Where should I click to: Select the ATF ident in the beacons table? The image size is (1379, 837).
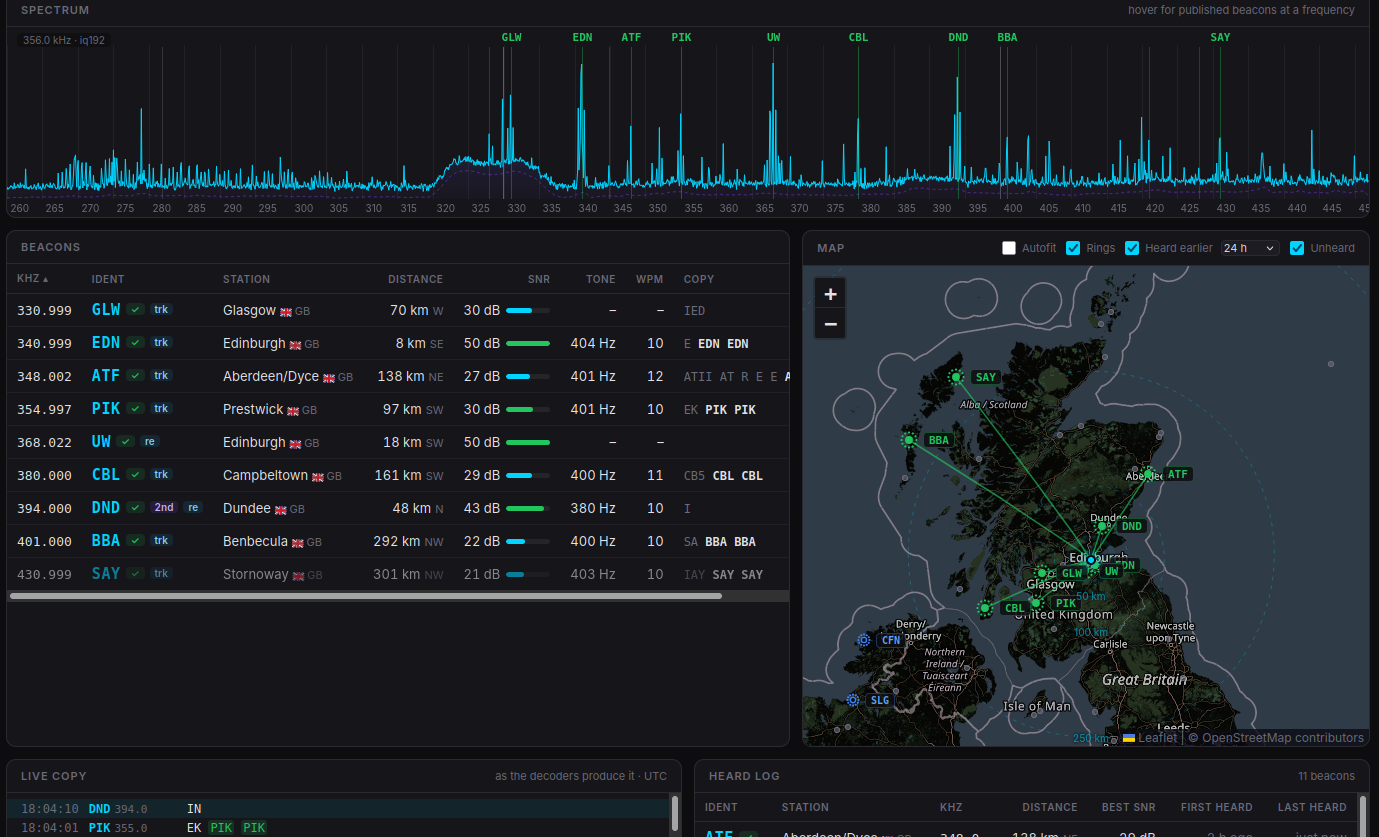(x=105, y=376)
